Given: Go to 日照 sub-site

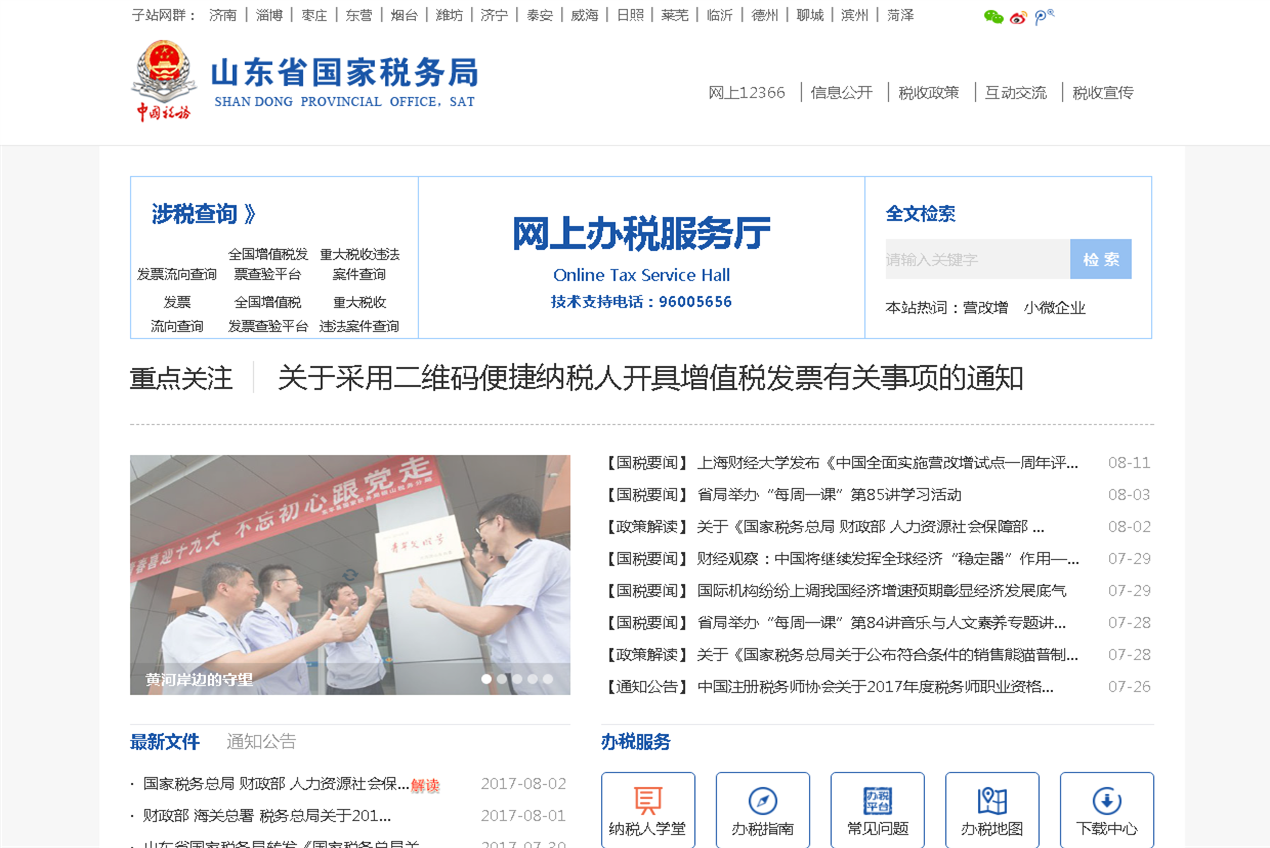Looking at the screenshot, I should pyautogui.click(x=630, y=15).
